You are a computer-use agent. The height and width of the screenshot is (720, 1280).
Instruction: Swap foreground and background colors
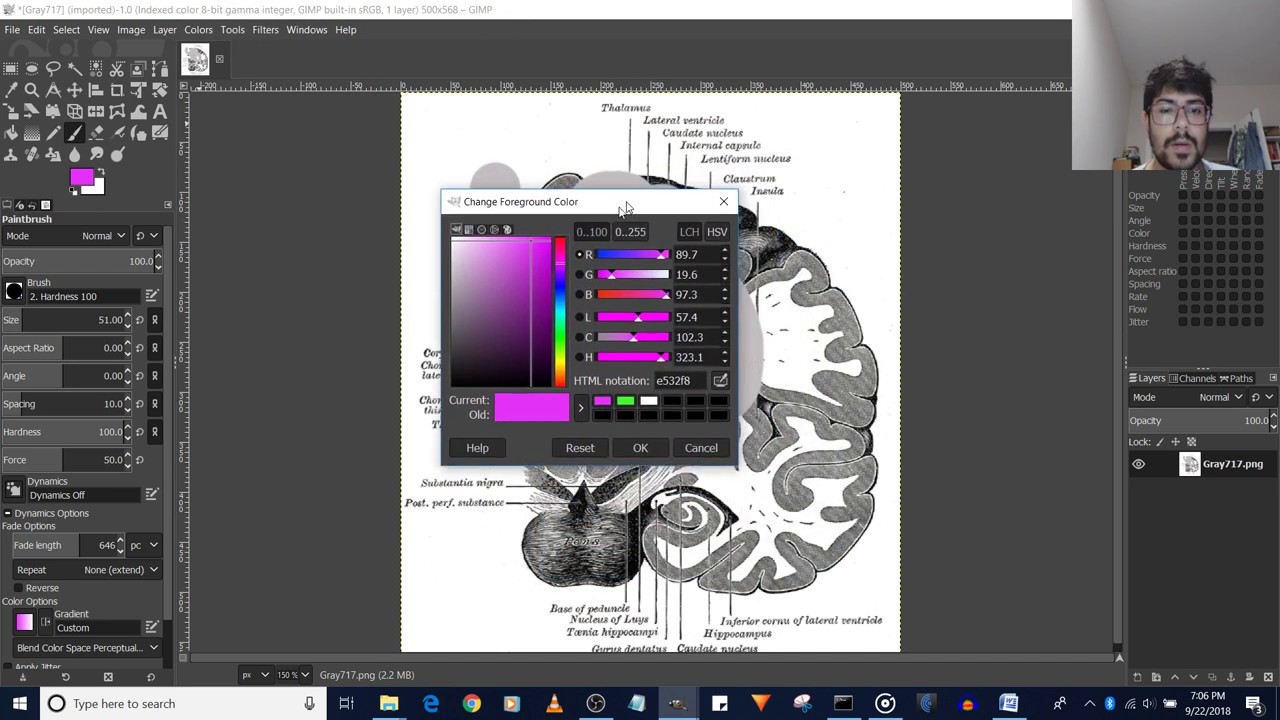tap(101, 172)
